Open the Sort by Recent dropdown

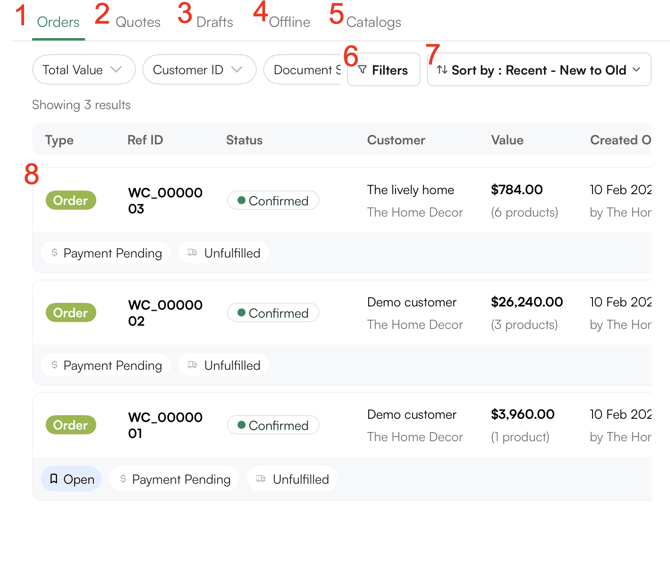point(540,70)
